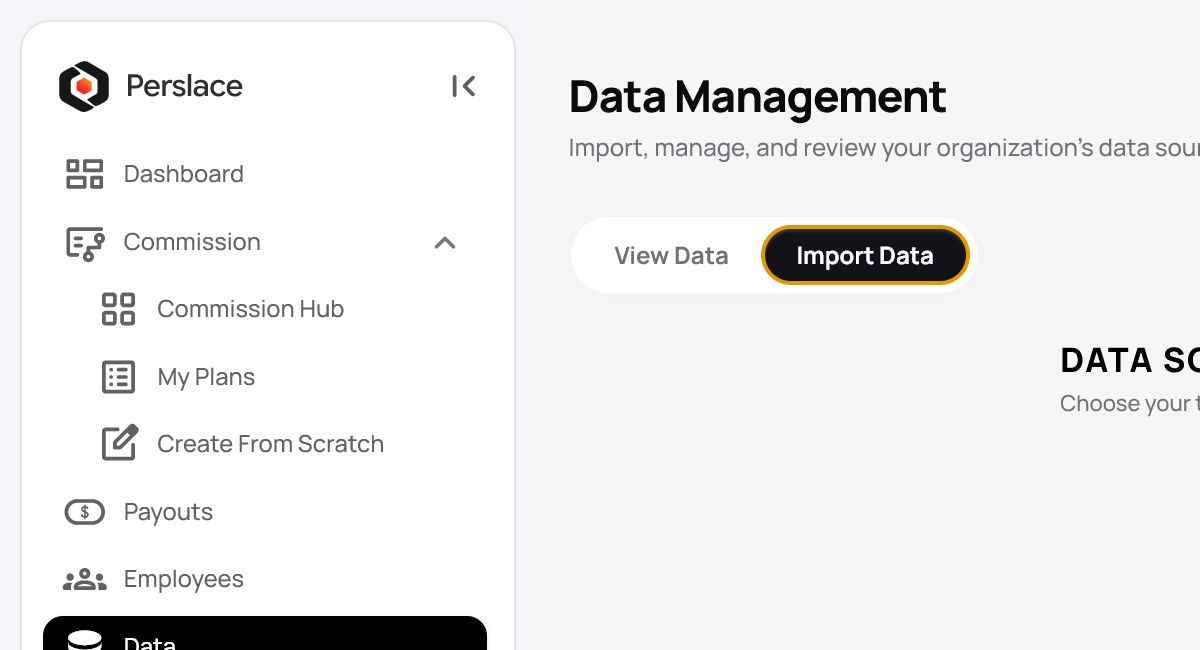
Task: Click the Create From Scratch pencil icon
Action: [x=120, y=443]
